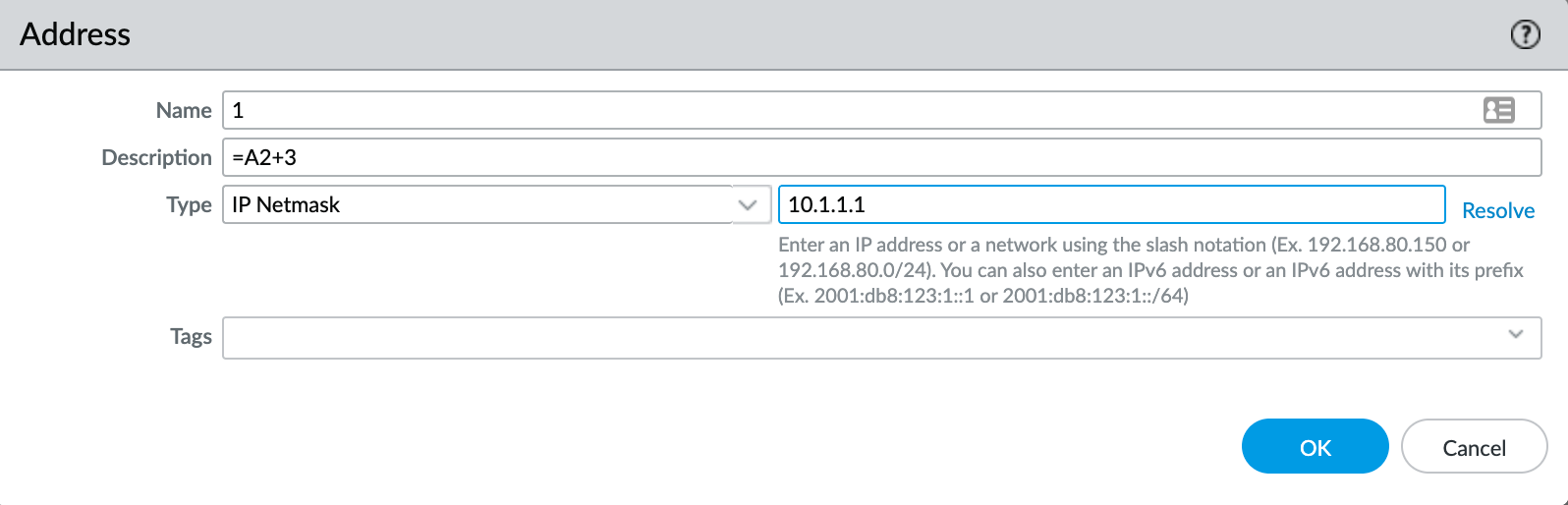Click the contact card icon in Name field
This screenshot has height=505, width=1568.
1498,110
